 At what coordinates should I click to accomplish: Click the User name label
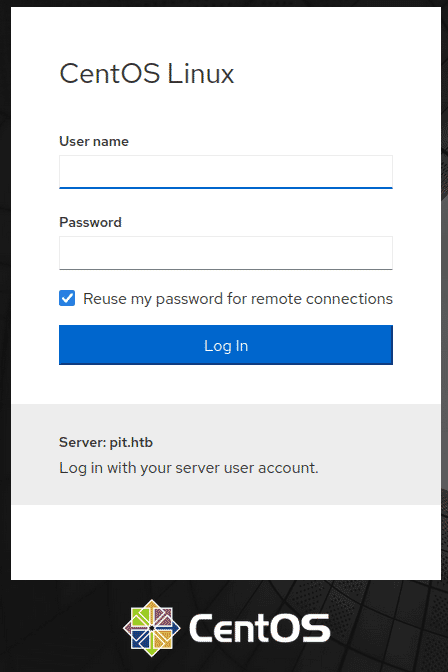(x=94, y=141)
